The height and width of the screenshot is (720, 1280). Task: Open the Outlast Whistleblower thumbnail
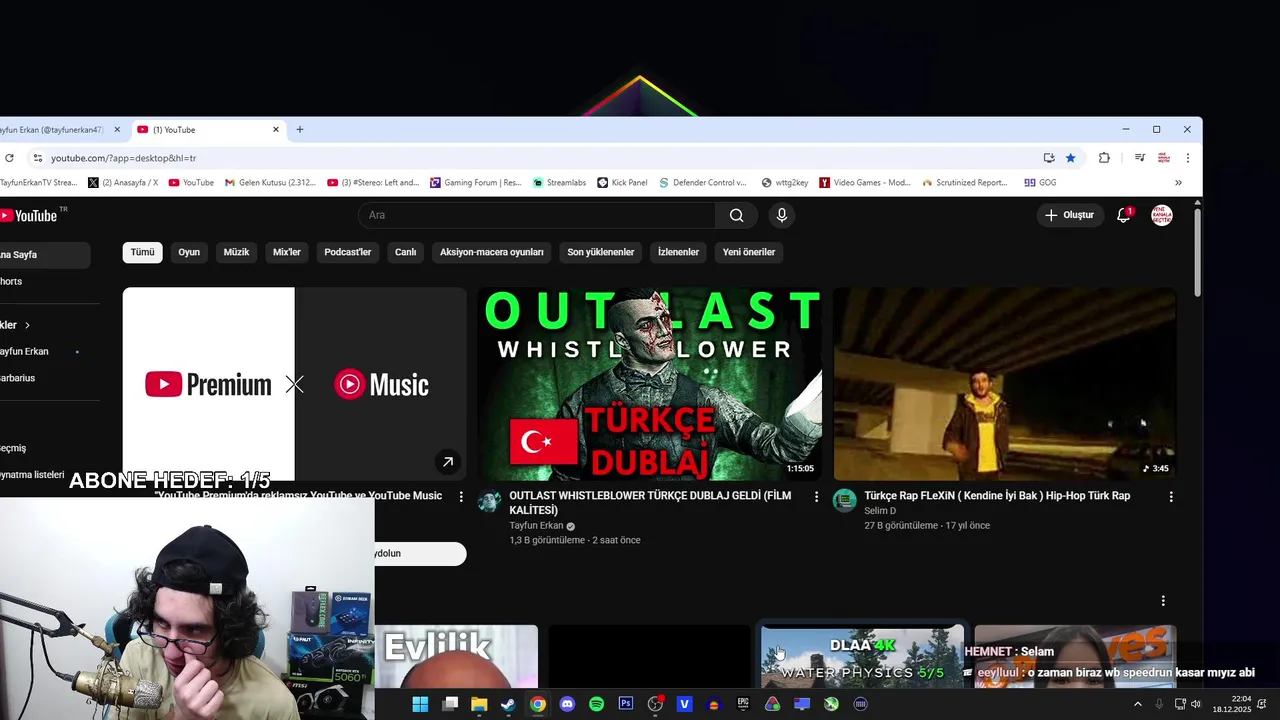(650, 384)
